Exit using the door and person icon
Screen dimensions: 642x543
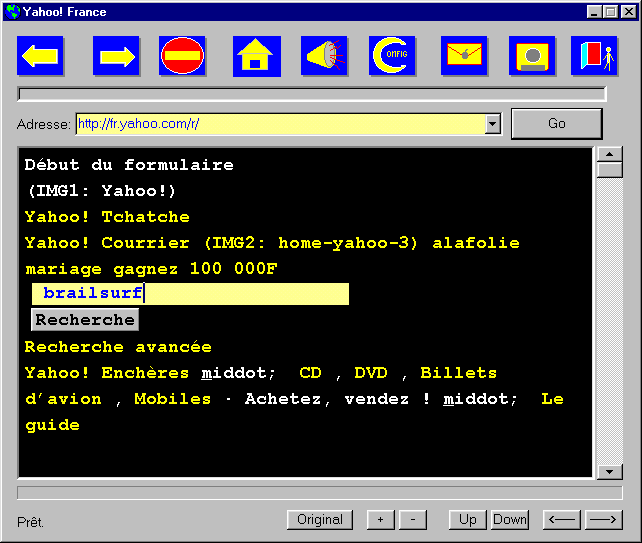(x=595, y=56)
